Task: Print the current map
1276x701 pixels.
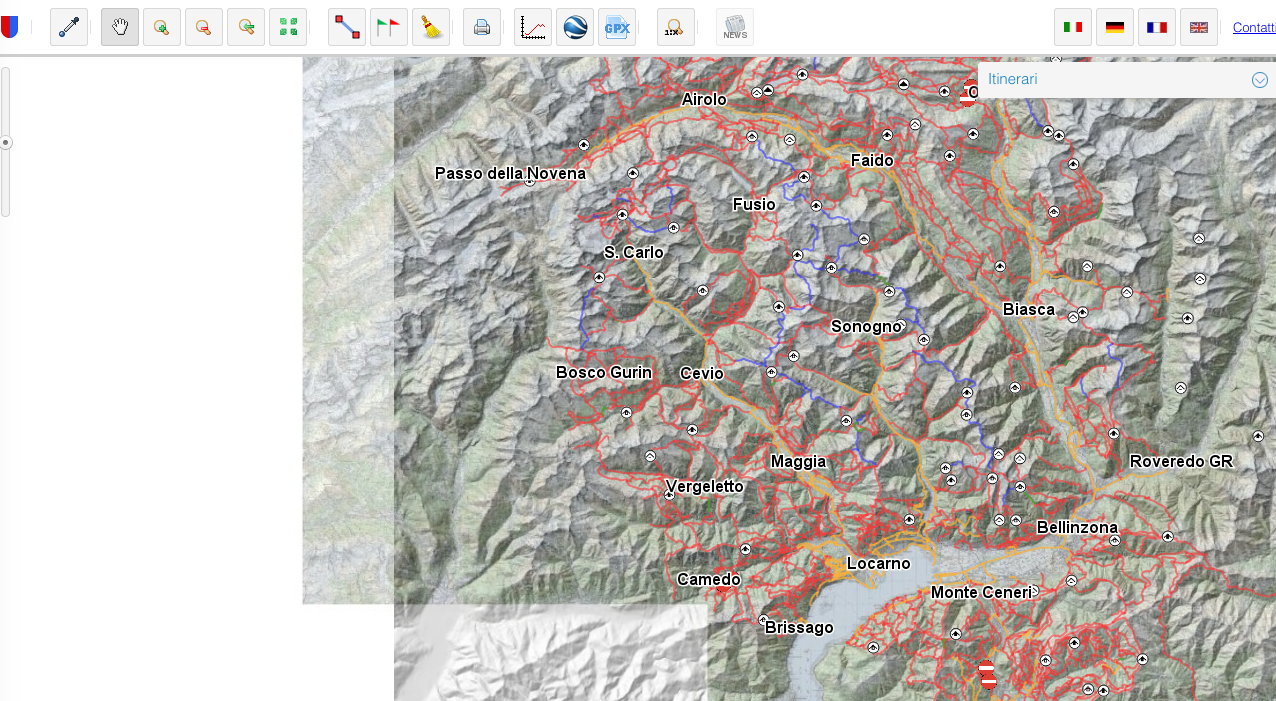Action: pyautogui.click(x=482, y=27)
